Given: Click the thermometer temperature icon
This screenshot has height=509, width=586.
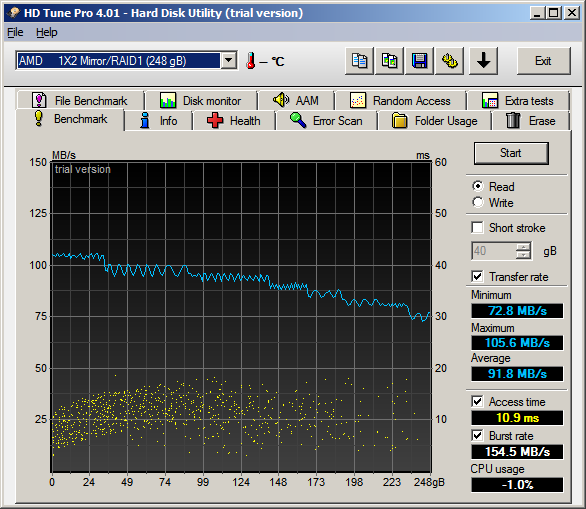Looking at the screenshot, I should pyautogui.click(x=250, y=61).
